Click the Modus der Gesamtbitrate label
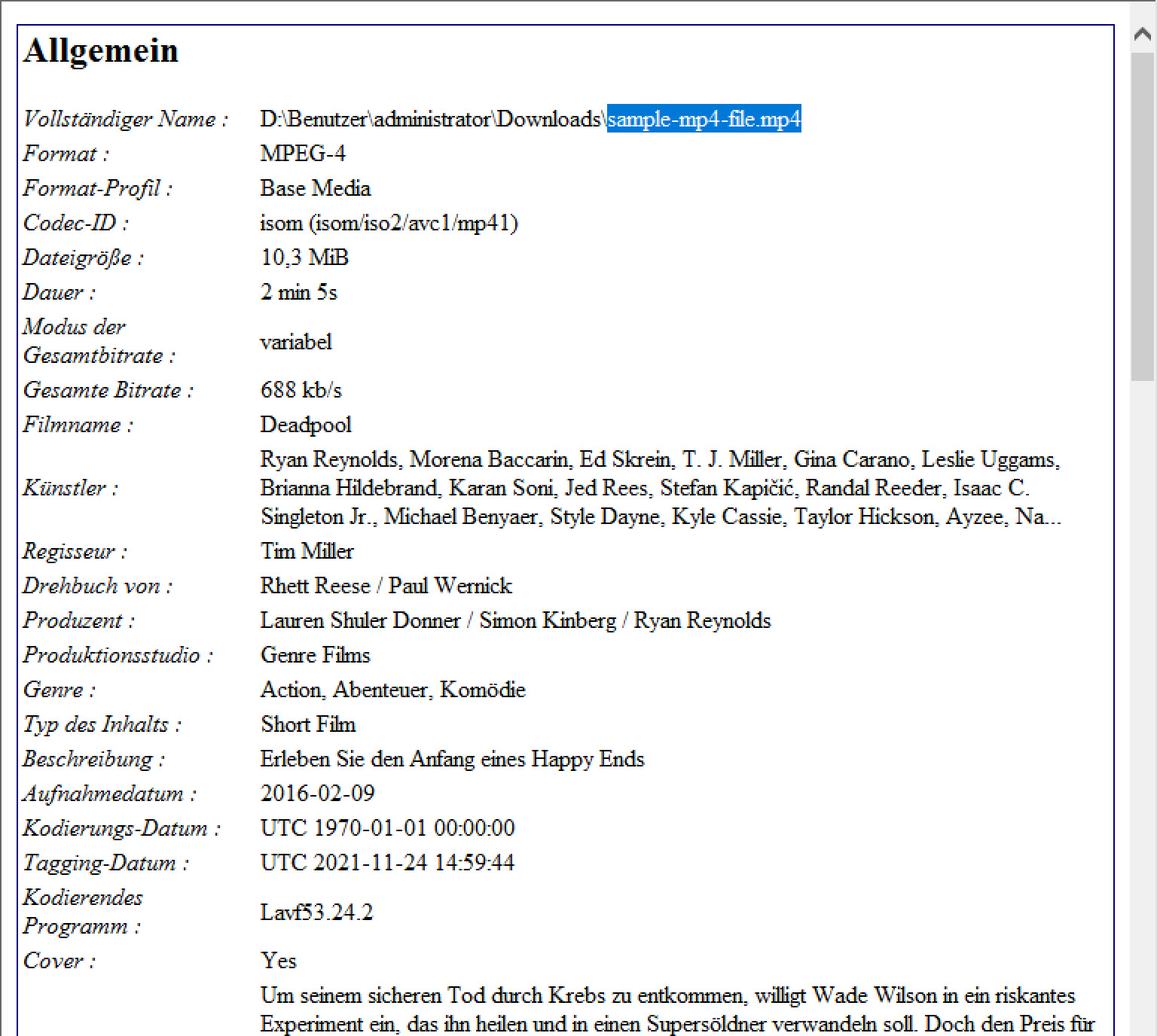 click(99, 341)
